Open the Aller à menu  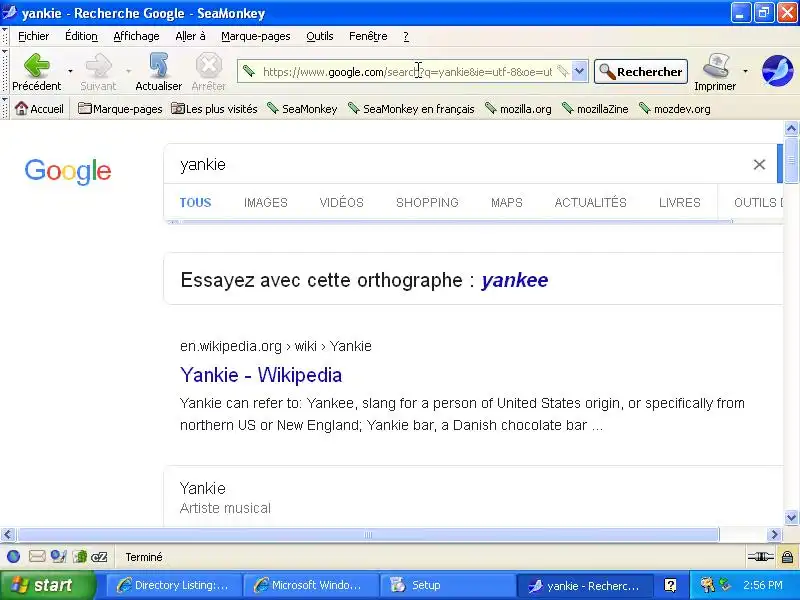coord(190,36)
